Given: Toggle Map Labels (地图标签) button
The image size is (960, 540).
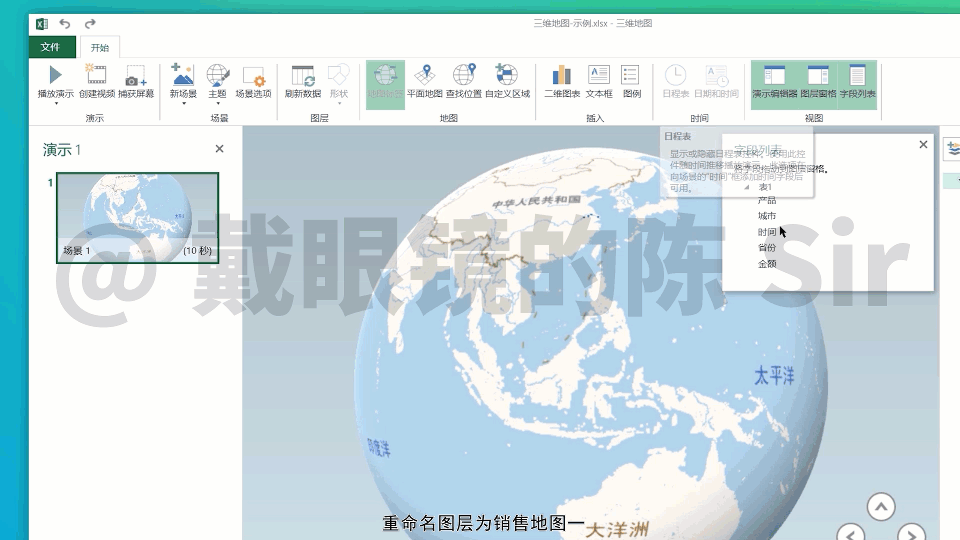Looking at the screenshot, I should pyautogui.click(x=385, y=84).
